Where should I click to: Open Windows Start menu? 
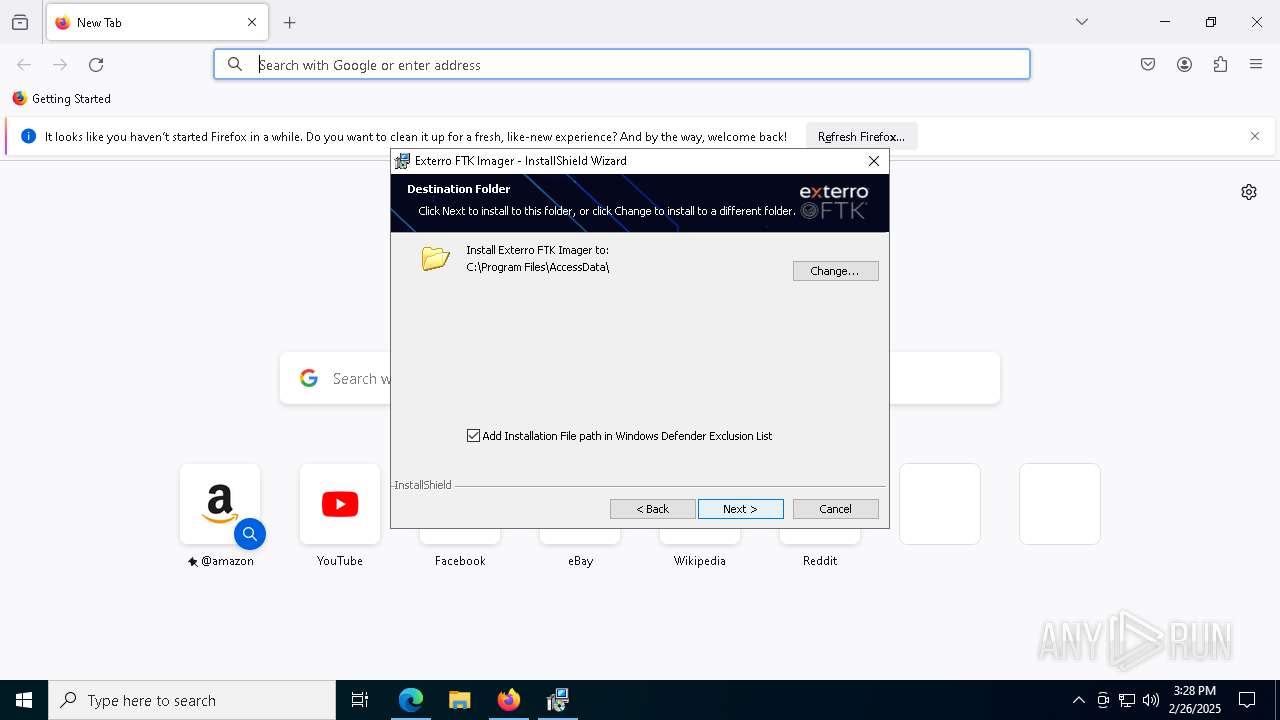coord(24,700)
